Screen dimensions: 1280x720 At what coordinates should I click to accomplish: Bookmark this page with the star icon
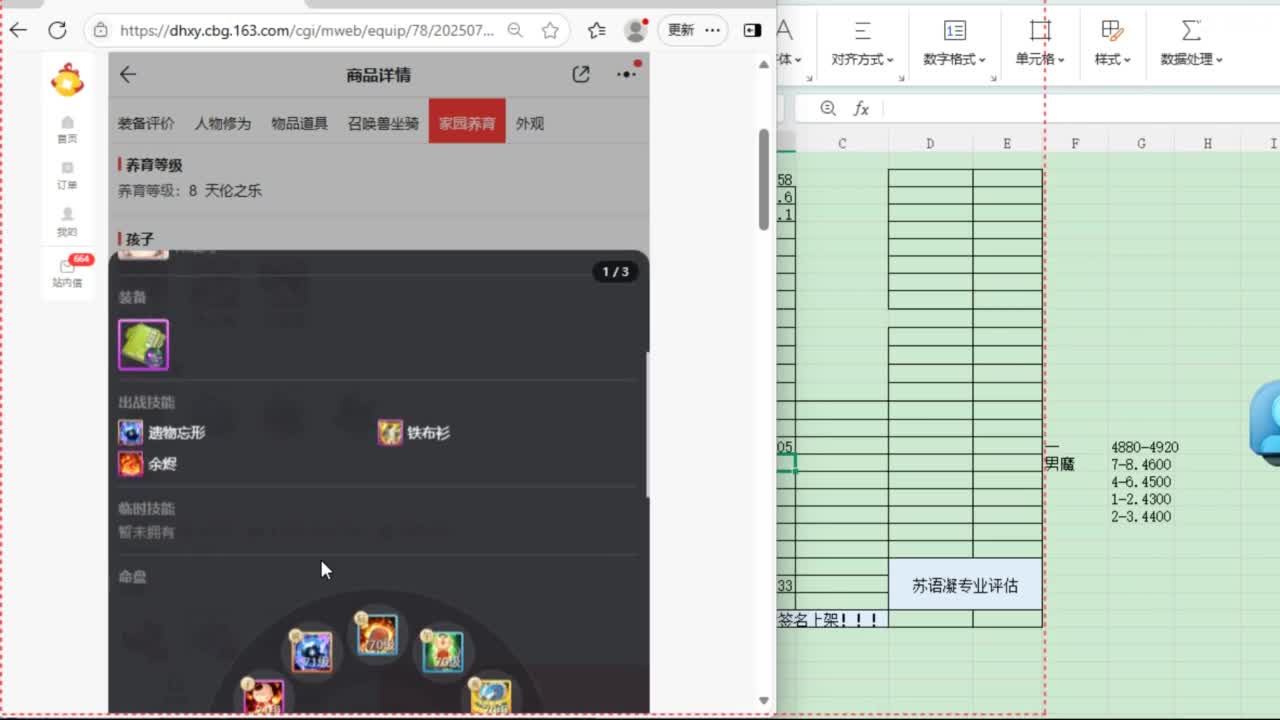pos(550,30)
